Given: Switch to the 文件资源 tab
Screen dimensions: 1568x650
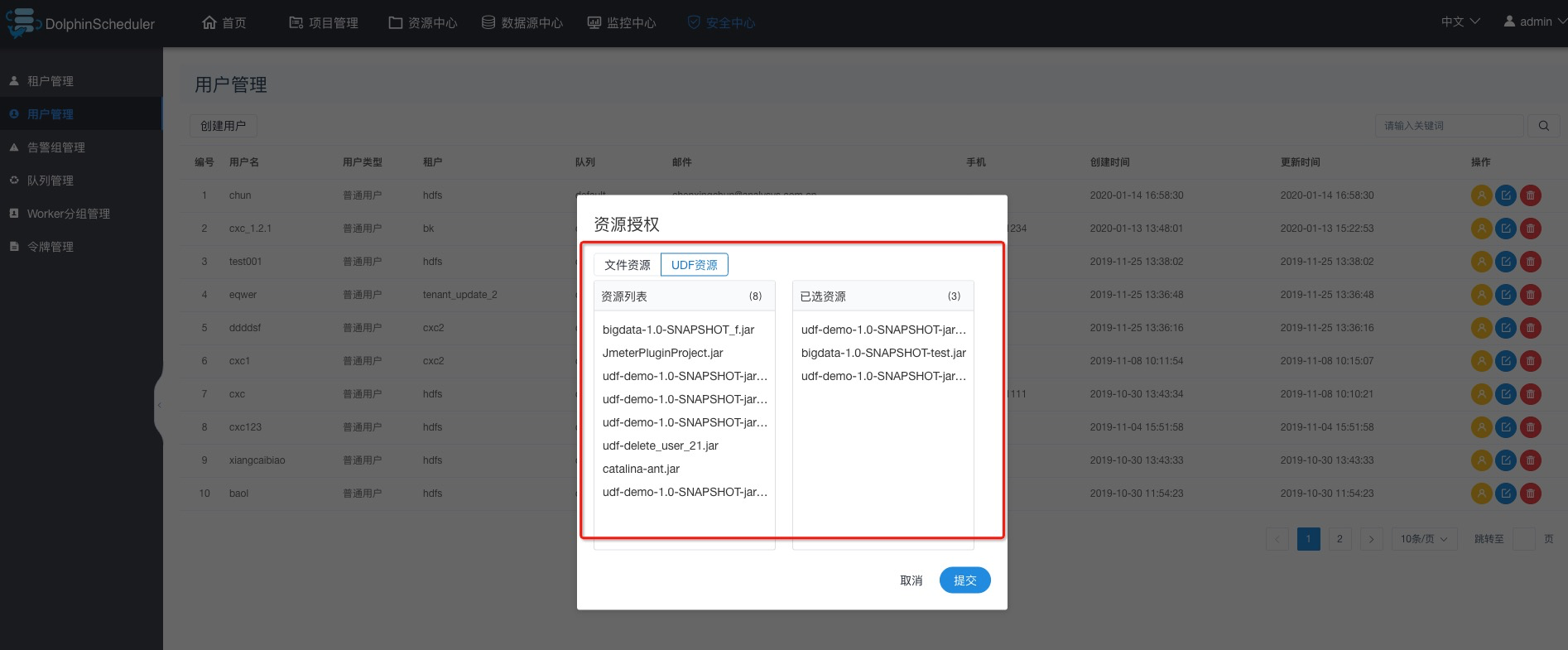Looking at the screenshot, I should [x=628, y=265].
